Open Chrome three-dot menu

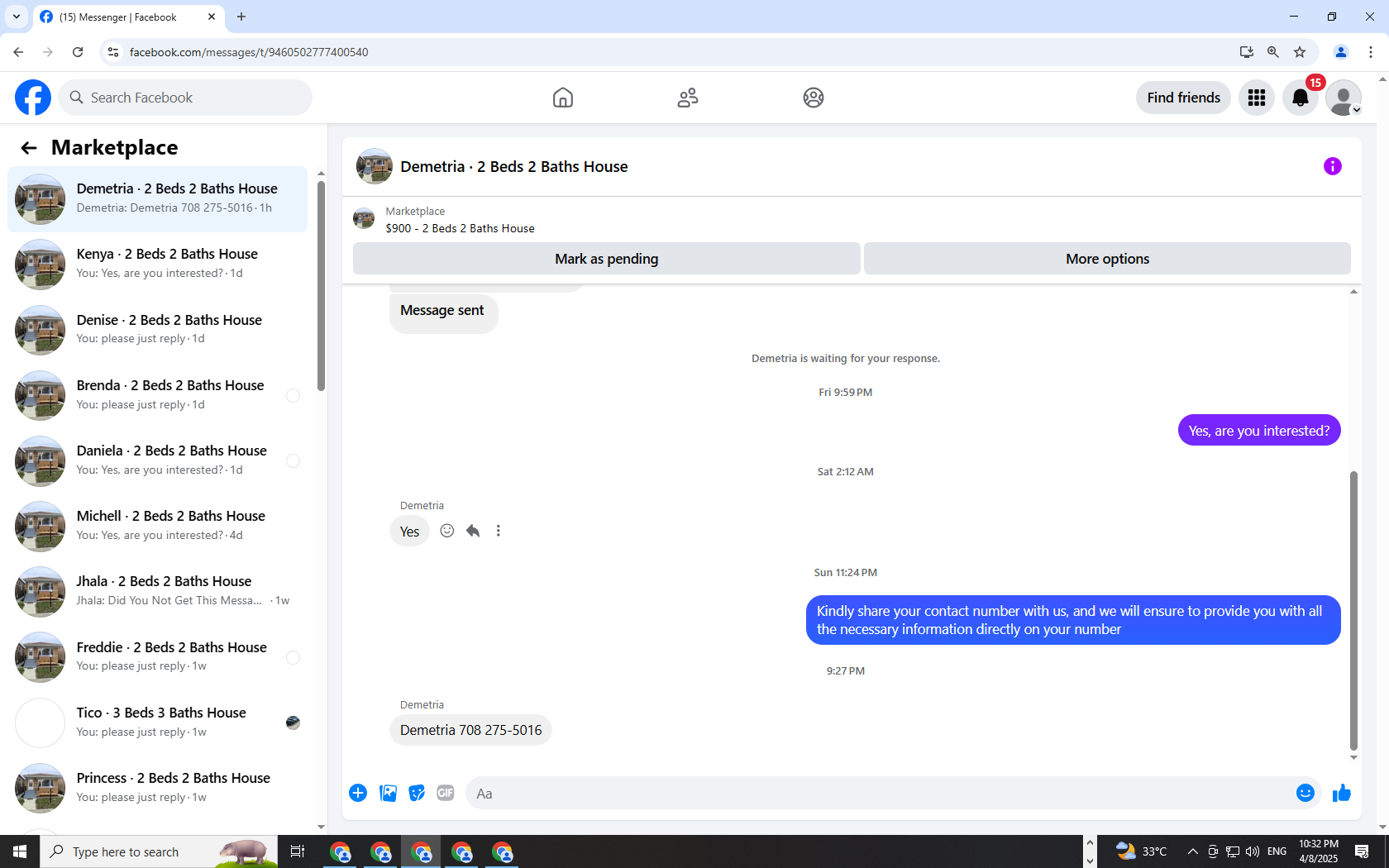[x=1371, y=52]
